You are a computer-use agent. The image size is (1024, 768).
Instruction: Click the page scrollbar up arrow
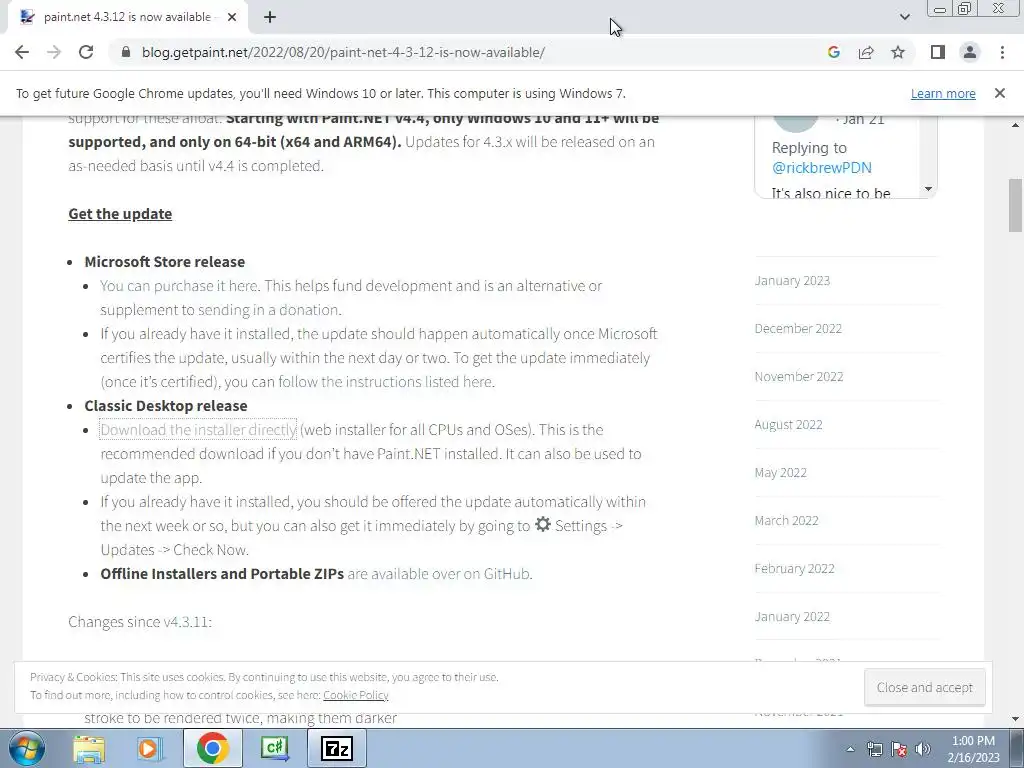(x=1016, y=125)
